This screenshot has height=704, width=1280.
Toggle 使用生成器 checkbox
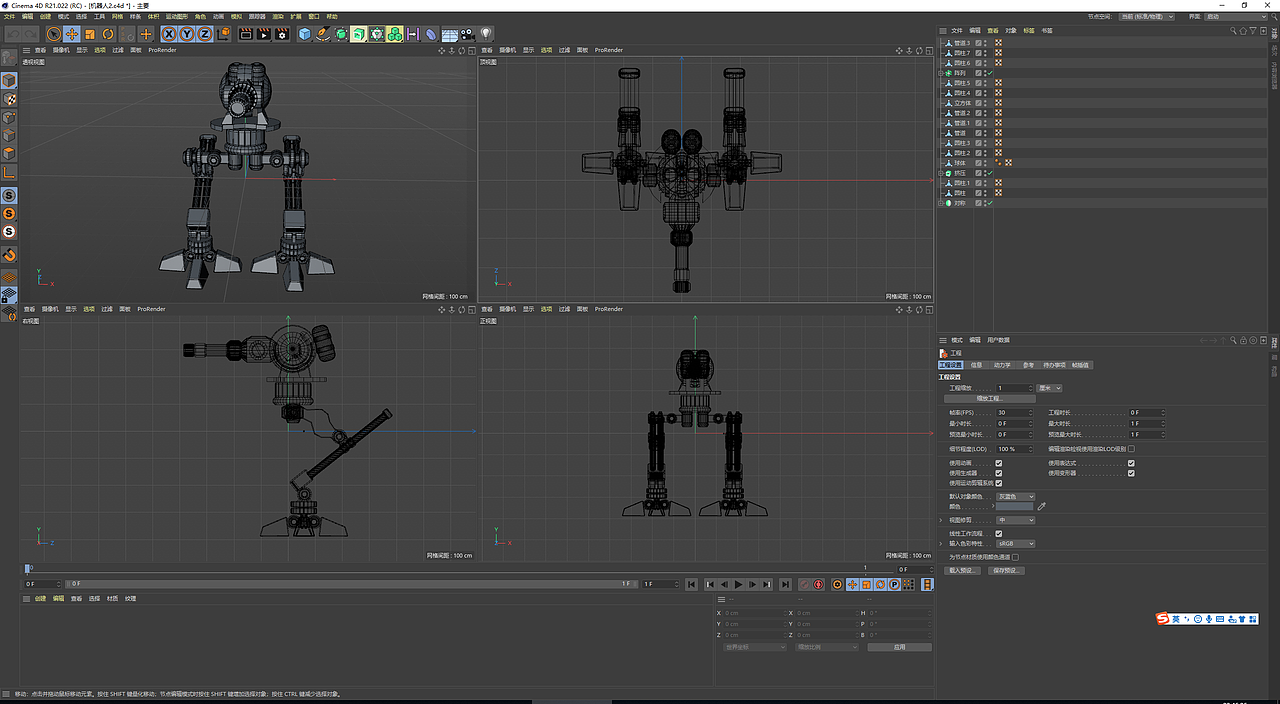click(x=999, y=473)
